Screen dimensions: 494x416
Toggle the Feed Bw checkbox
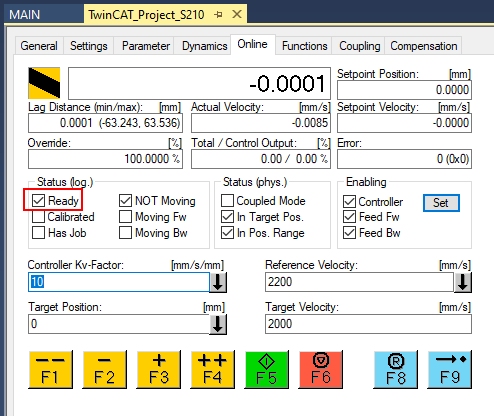pyautogui.click(x=349, y=233)
